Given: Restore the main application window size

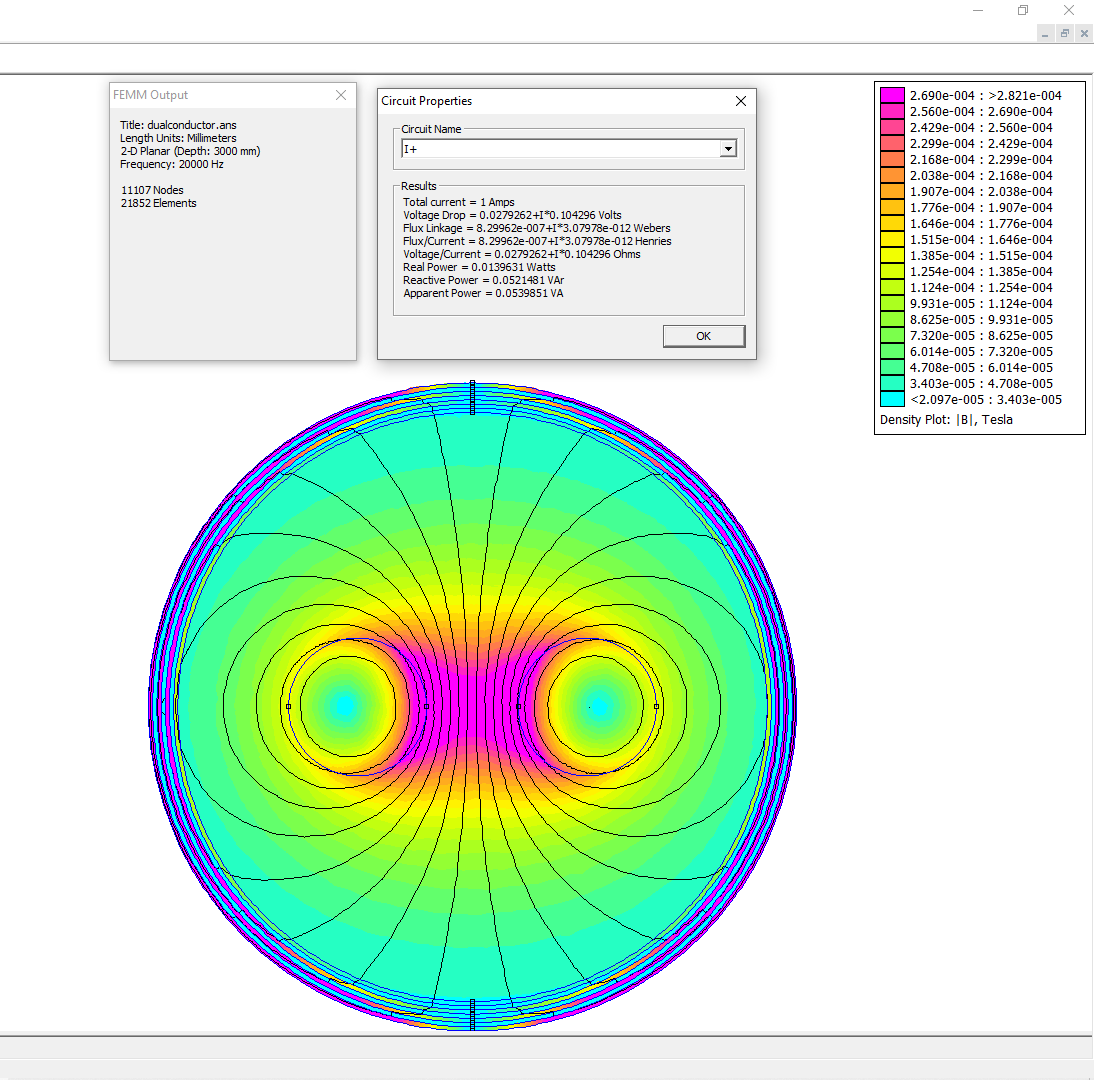Looking at the screenshot, I should (1023, 10).
